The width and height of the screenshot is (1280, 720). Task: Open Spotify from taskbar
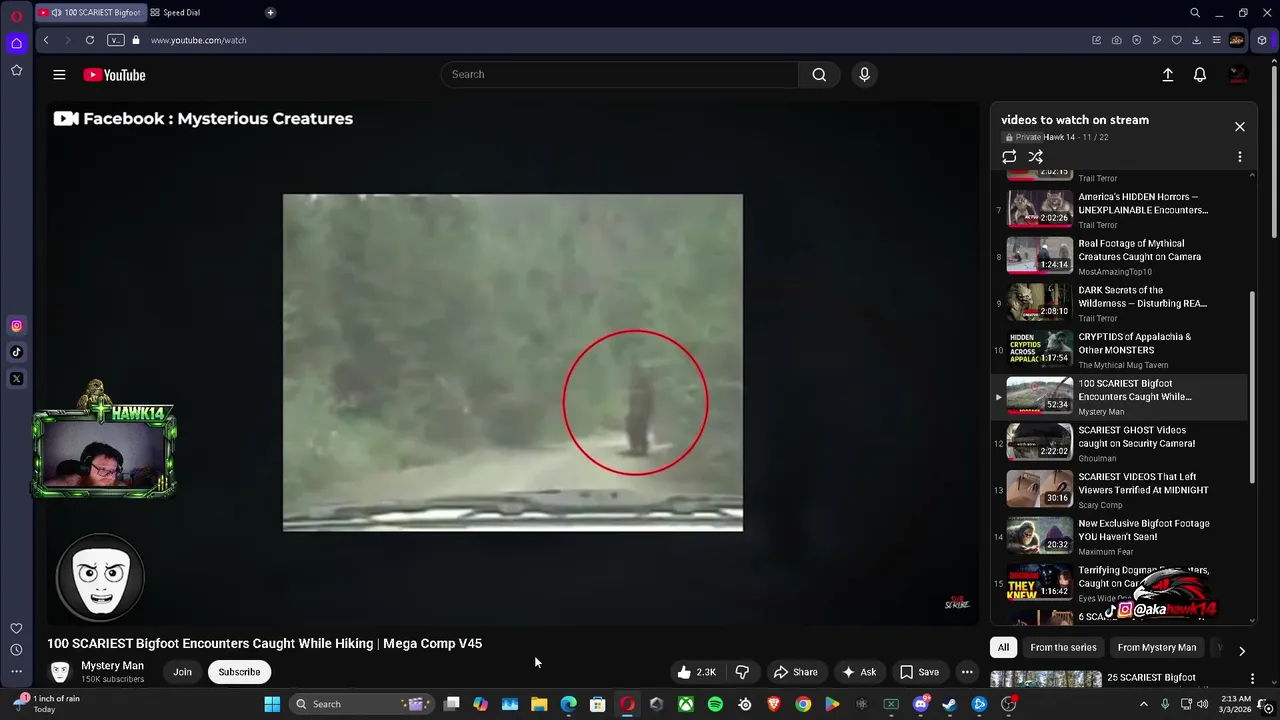pos(715,704)
